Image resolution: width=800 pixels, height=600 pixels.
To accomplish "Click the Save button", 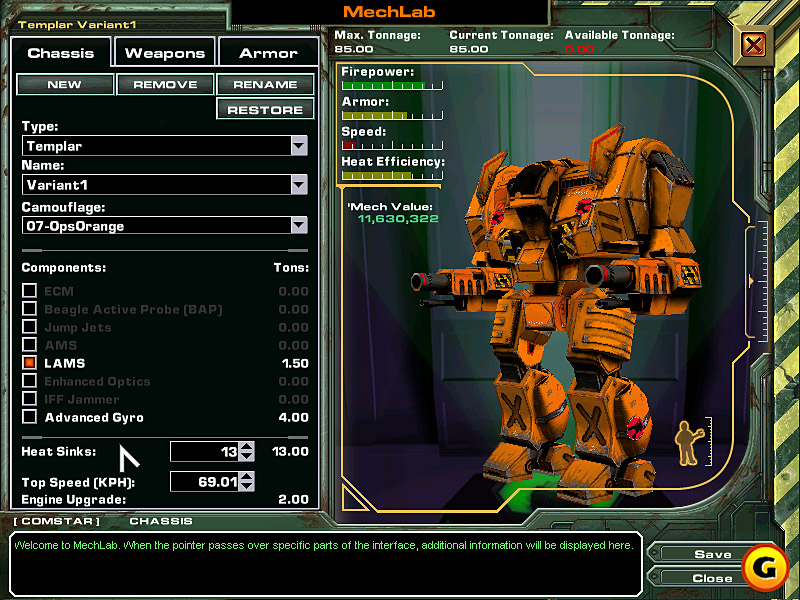I will pyautogui.click(x=712, y=554).
